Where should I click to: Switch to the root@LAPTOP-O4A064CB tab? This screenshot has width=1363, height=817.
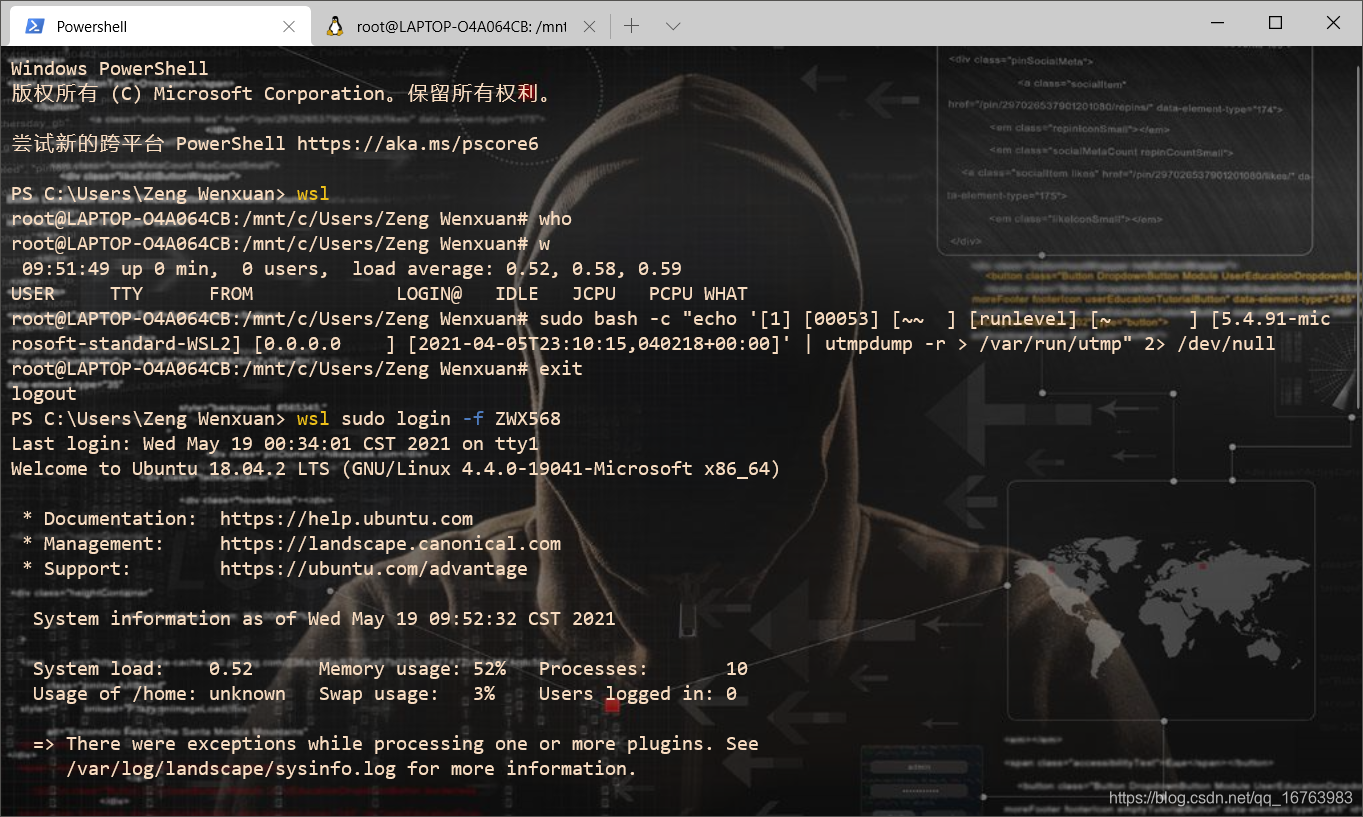click(460, 27)
